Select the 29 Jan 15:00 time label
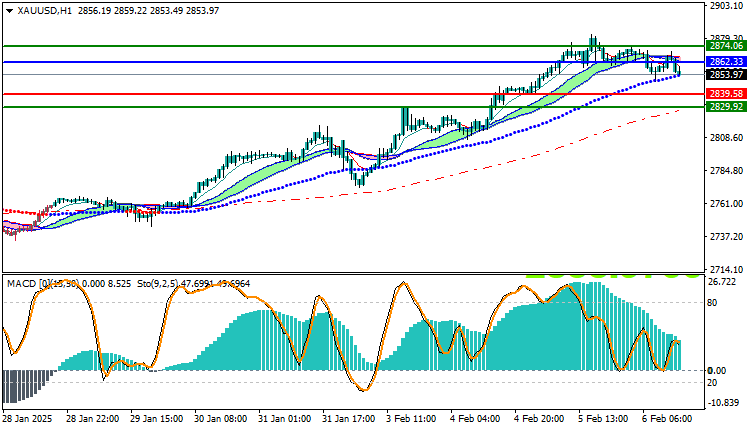The width and height of the screenshot is (750, 430). click(x=156, y=419)
